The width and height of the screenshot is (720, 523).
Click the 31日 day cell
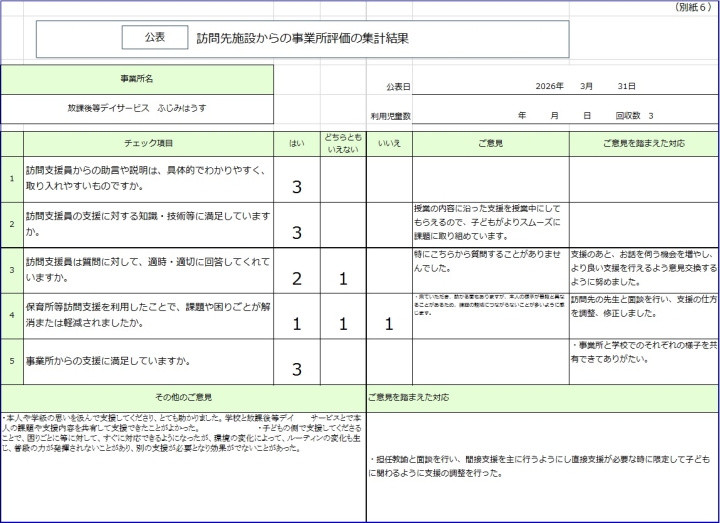click(626, 87)
